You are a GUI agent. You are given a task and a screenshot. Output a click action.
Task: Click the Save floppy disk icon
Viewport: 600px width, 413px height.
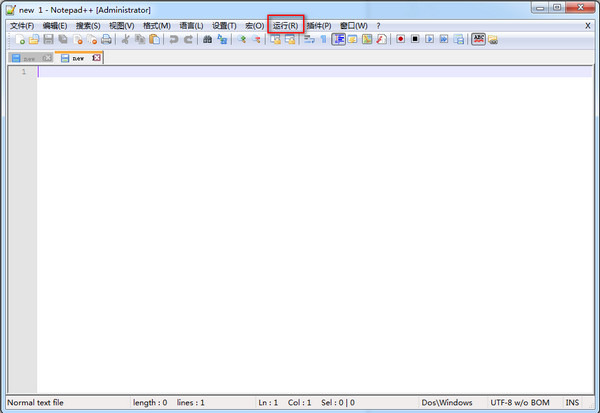[48, 39]
